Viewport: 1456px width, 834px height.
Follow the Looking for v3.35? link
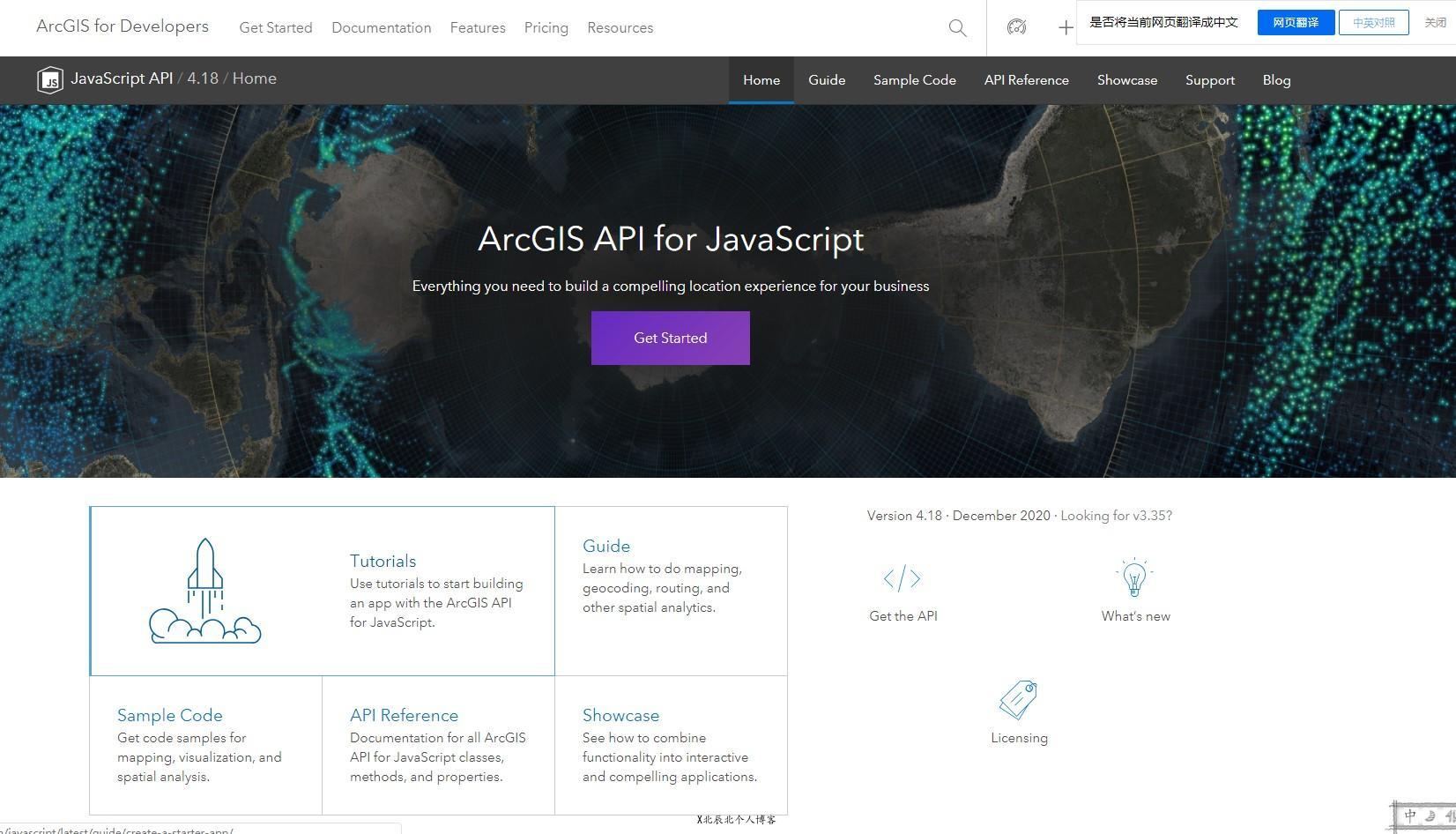(1116, 516)
